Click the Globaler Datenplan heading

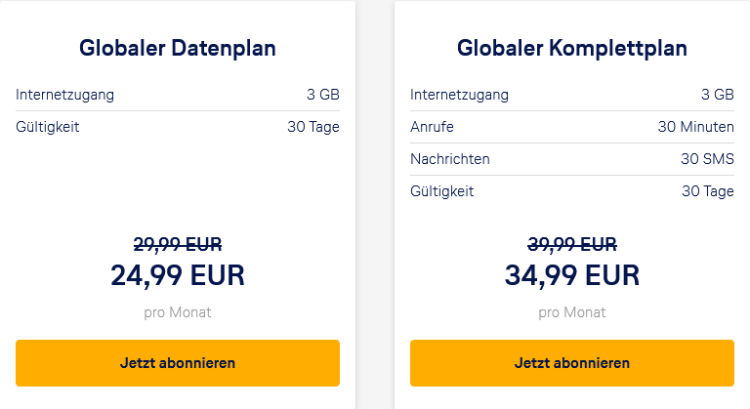click(177, 48)
